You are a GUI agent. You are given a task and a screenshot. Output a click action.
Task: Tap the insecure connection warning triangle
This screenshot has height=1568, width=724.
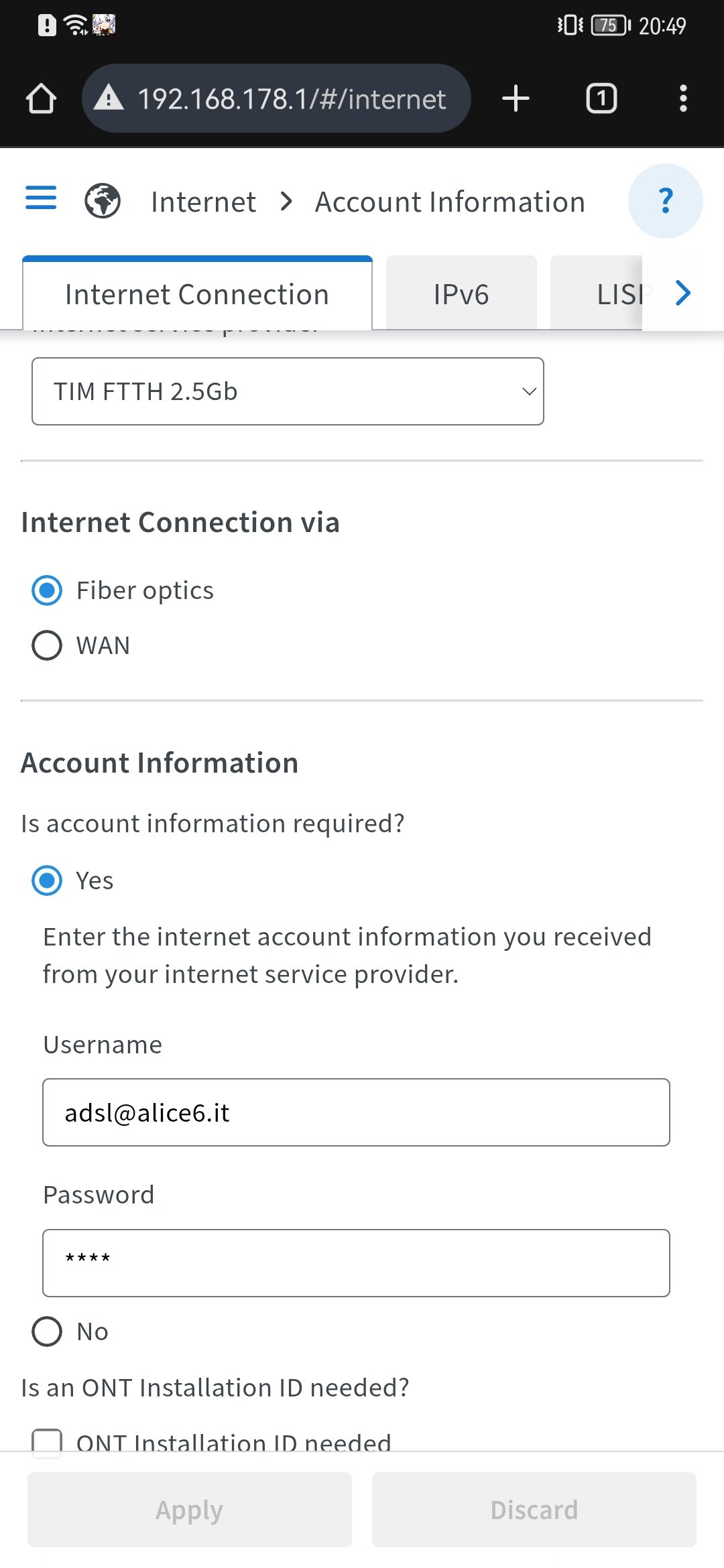(109, 99)
